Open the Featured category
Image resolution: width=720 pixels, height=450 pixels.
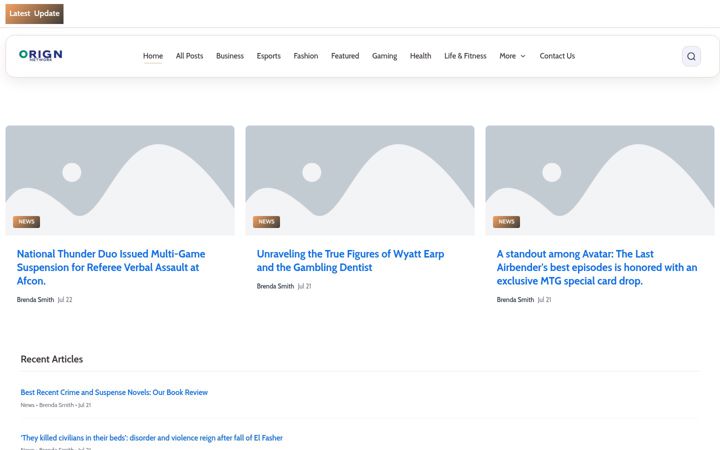345,56
